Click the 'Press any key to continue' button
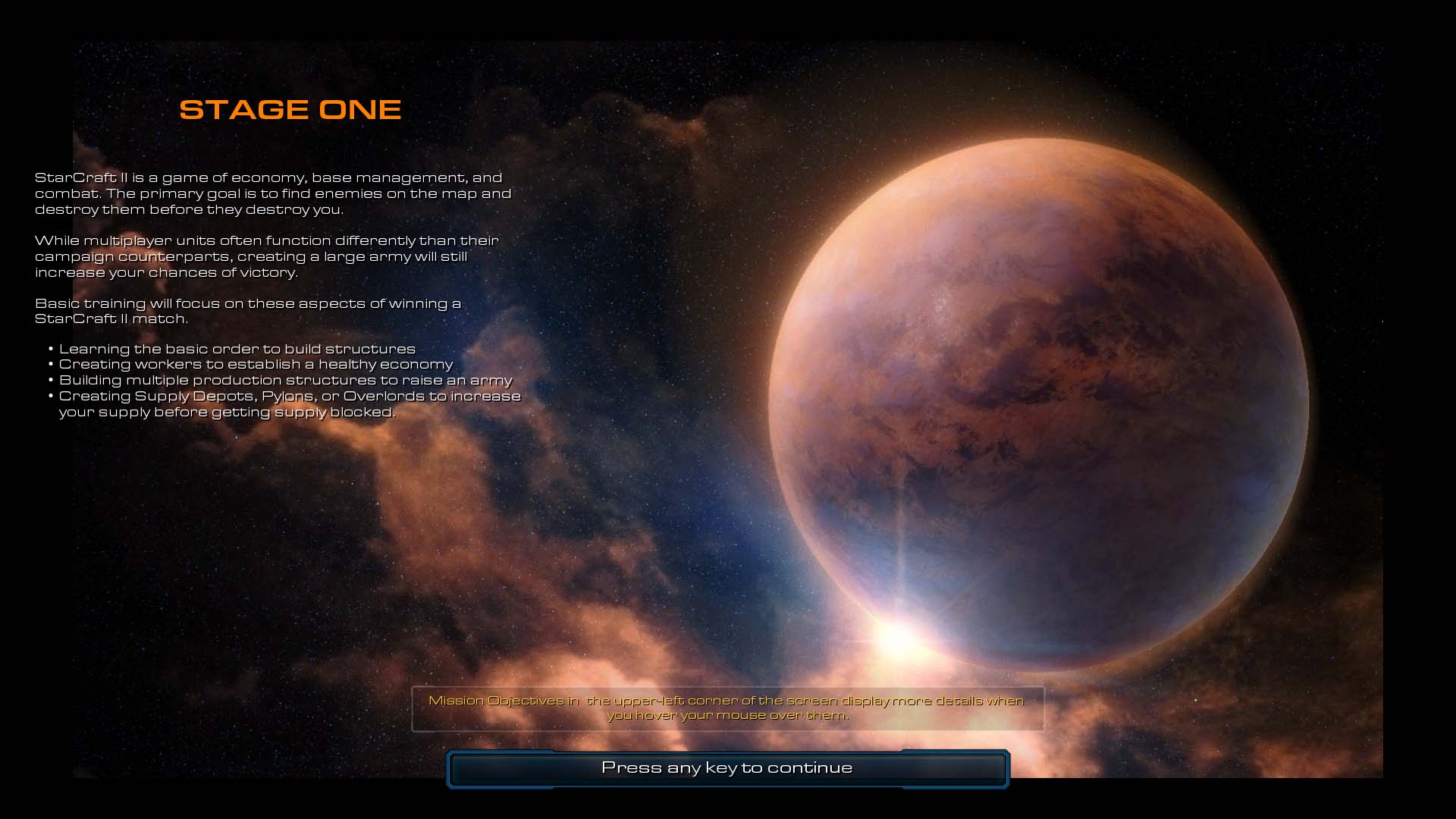1456x819 pixels. tap(727, 768)
